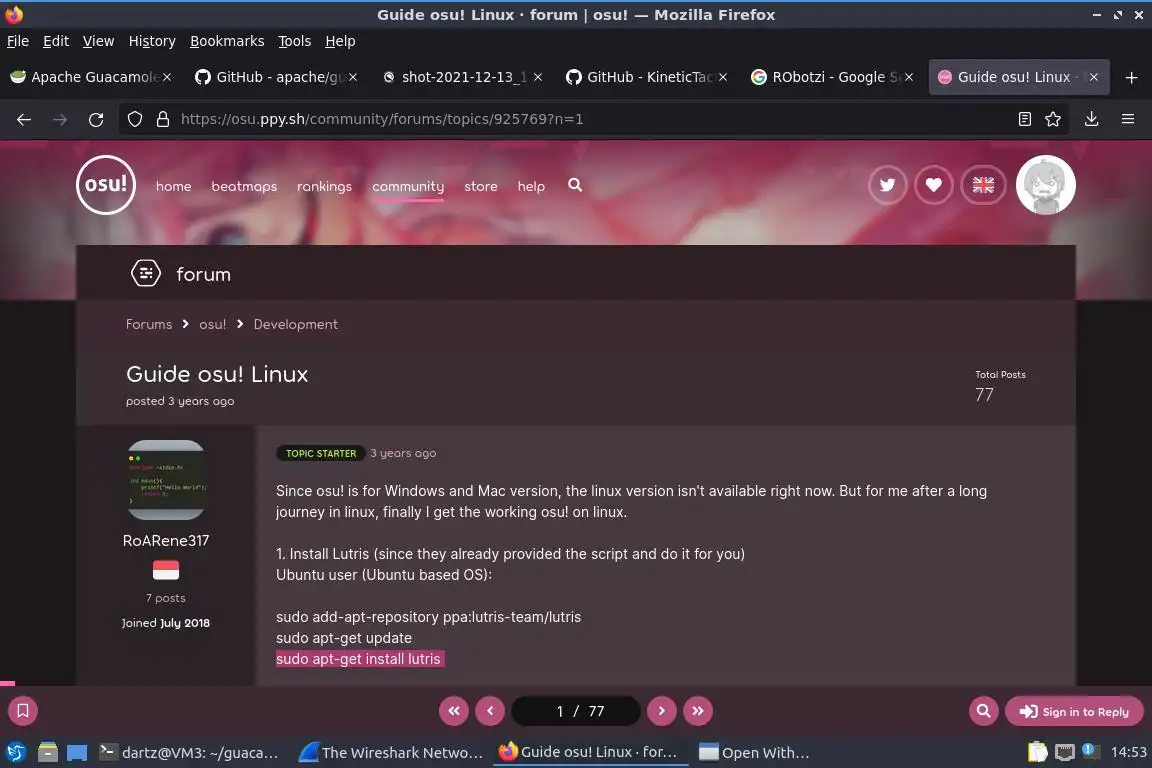This screenshot has width=1152, height=768.
Task: Reload the current page
Action: 96,119
